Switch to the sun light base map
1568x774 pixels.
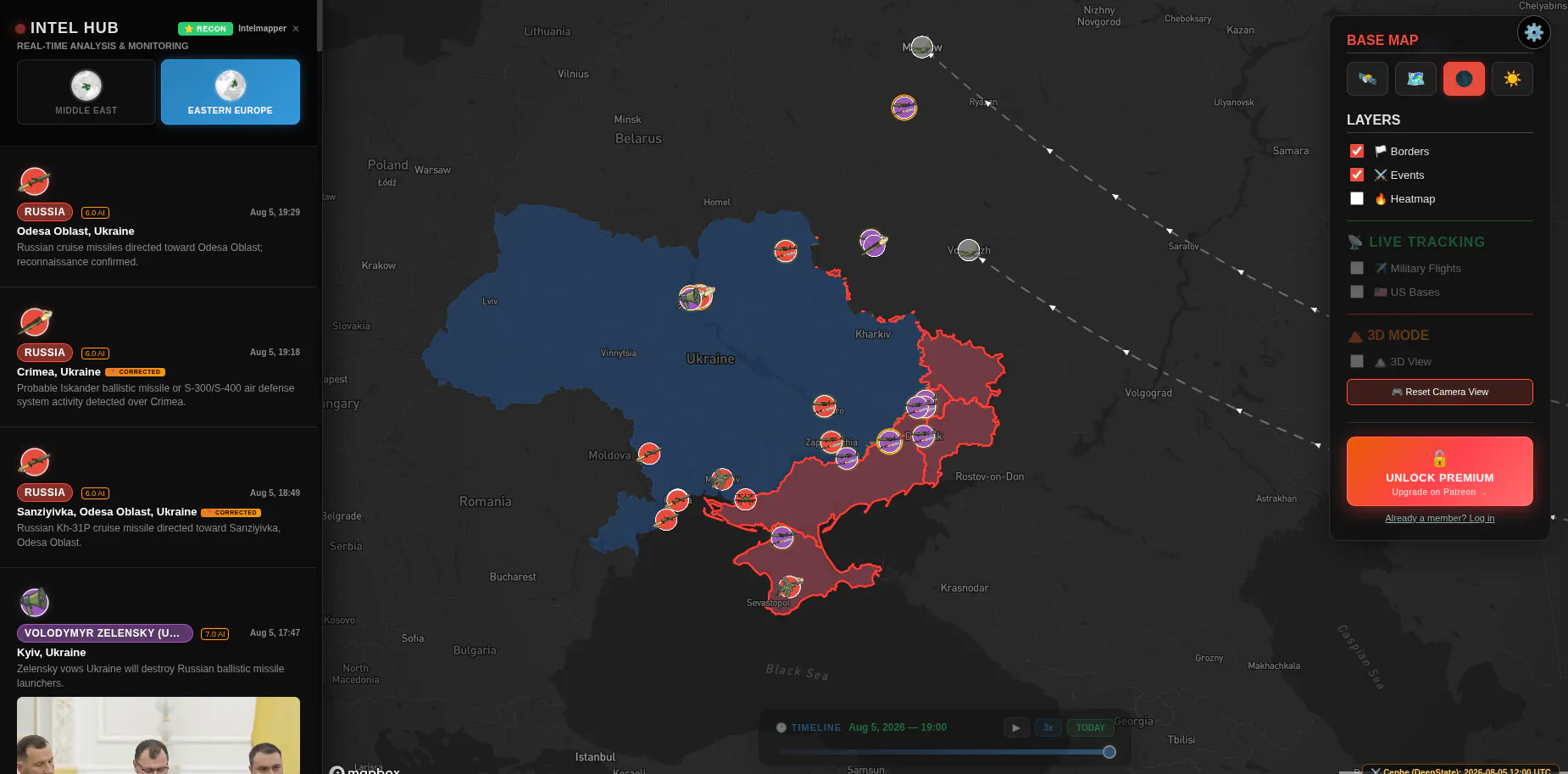(1512, 79)
